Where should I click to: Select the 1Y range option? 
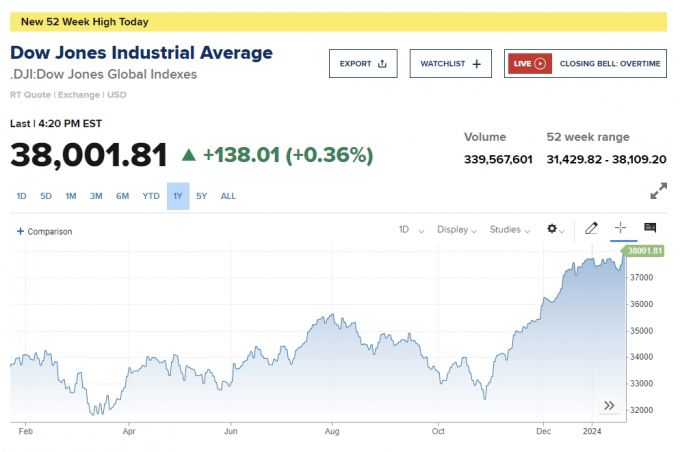178,196
